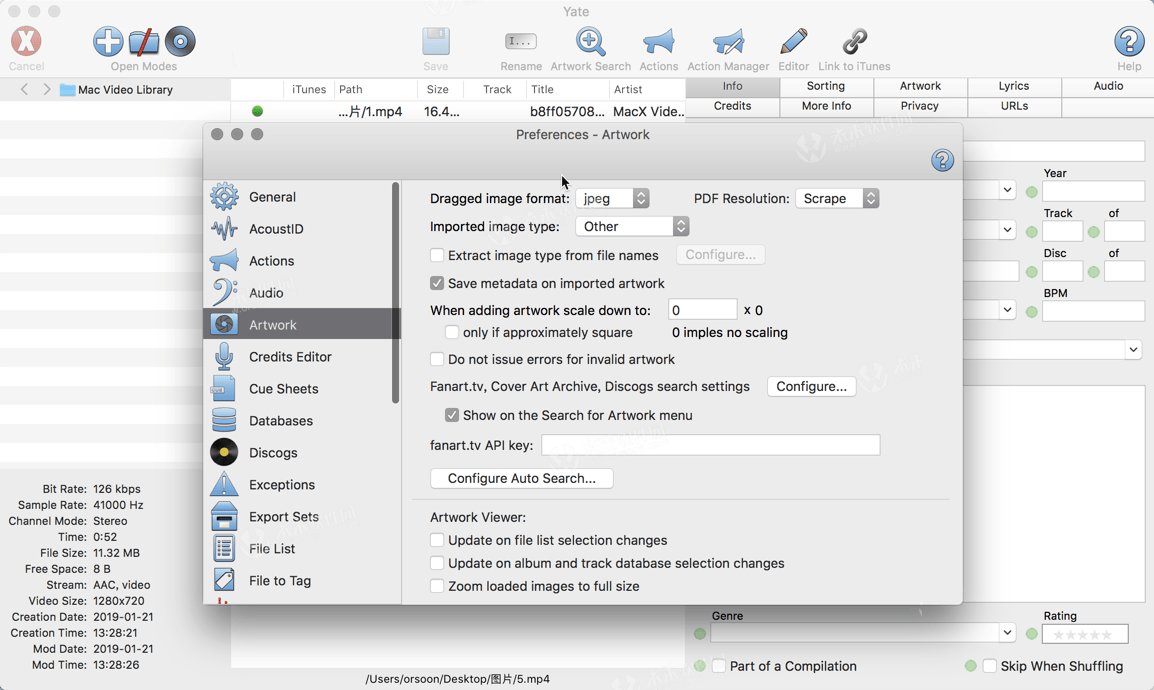
Task: Open Artwork Search from toolbar
Action: (590, 42)
